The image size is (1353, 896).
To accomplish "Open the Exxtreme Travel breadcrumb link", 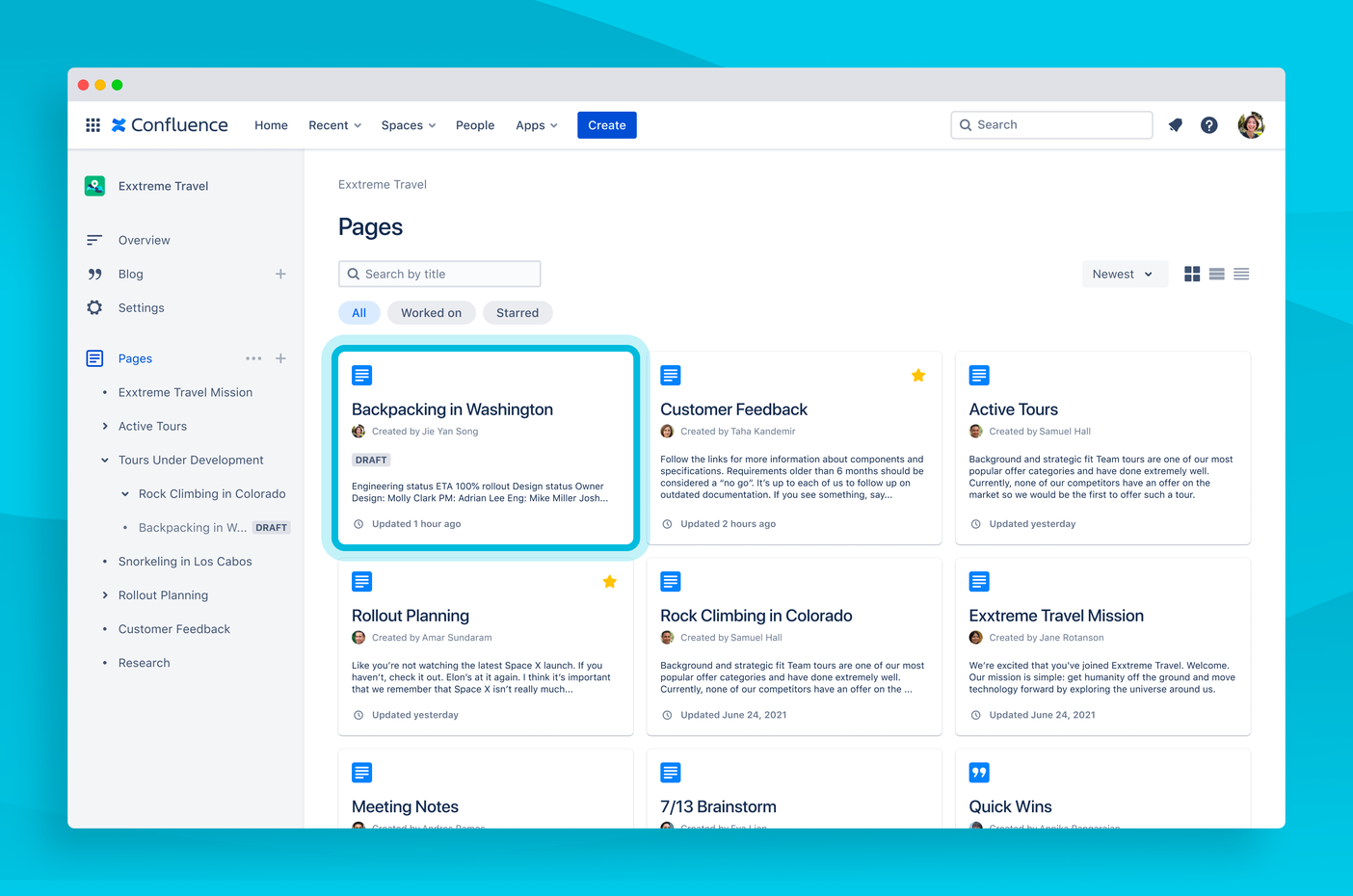I will click(383, 185).
